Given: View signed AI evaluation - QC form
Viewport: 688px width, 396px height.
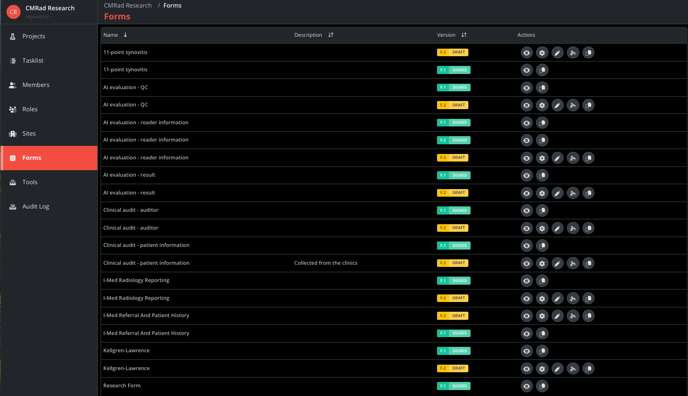Looking at the screenshot, I should (527, 88).
